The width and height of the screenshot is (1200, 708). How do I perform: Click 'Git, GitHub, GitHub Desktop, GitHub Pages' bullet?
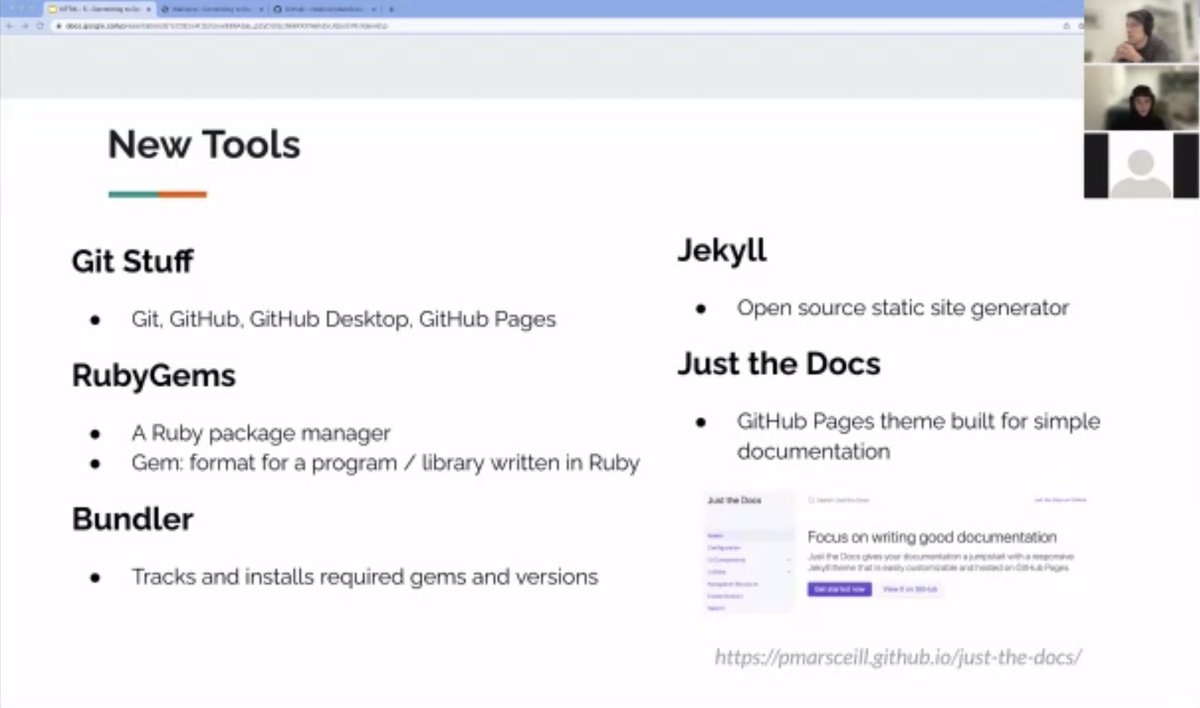click(x=343, y=320)
